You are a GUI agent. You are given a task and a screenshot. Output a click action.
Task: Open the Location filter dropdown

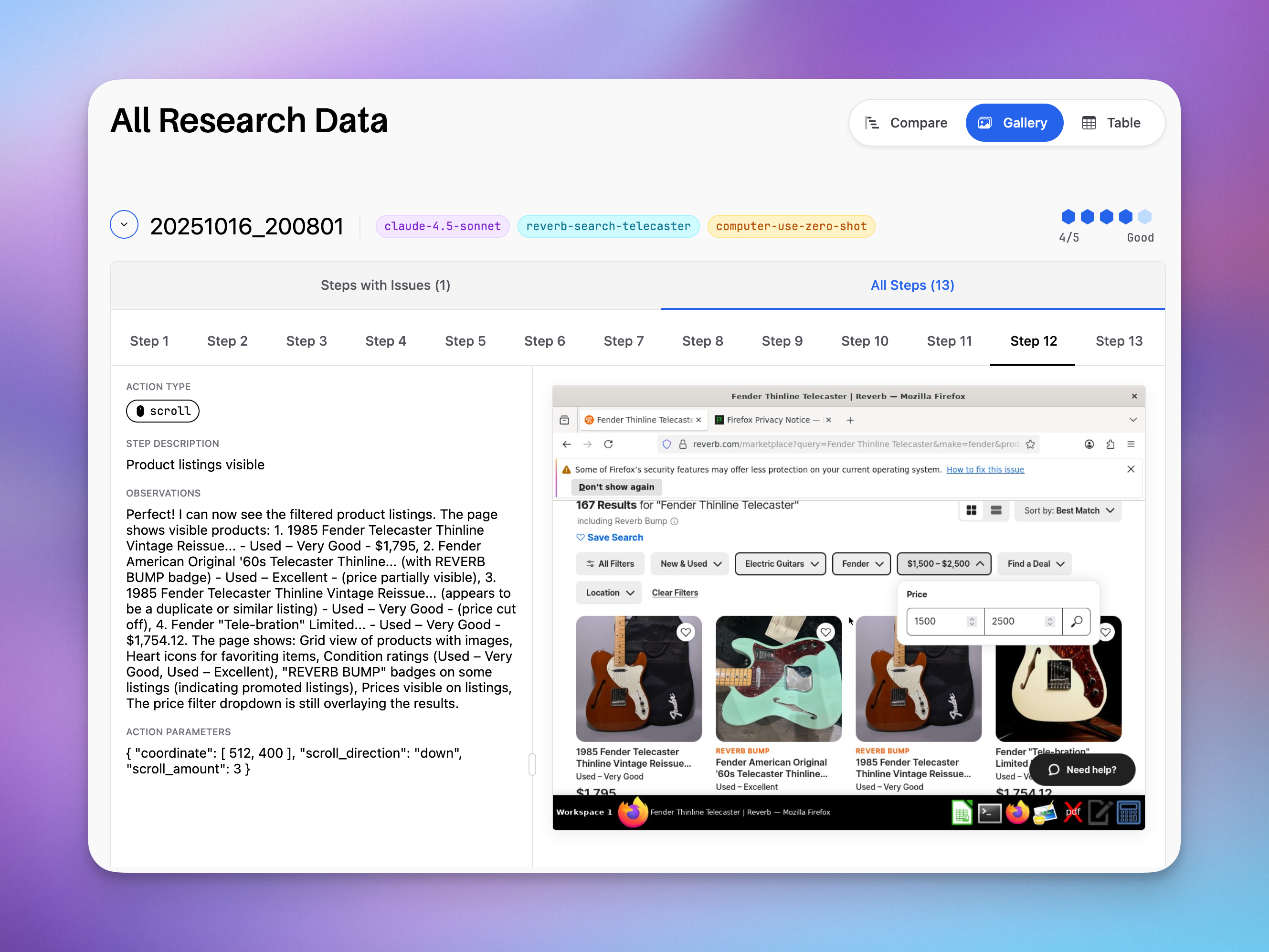(x=609, y=593)
